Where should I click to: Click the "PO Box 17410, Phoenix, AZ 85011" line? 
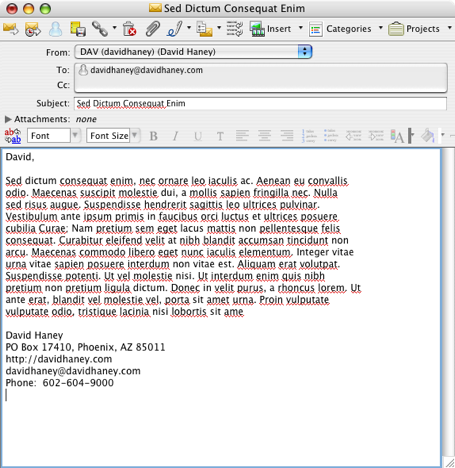(x=85, y=347)
